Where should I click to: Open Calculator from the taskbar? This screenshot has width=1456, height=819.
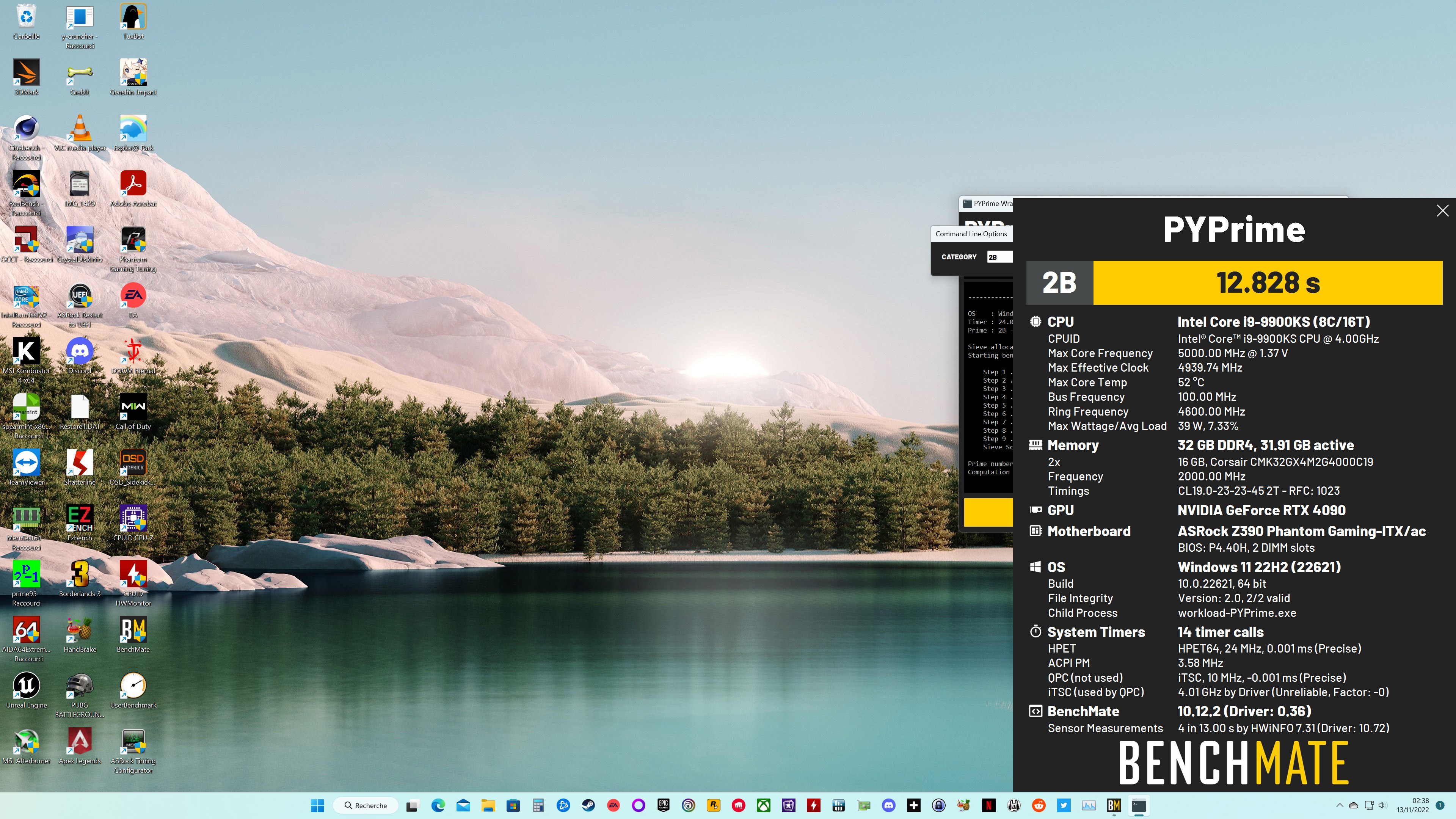coord(538,805)
